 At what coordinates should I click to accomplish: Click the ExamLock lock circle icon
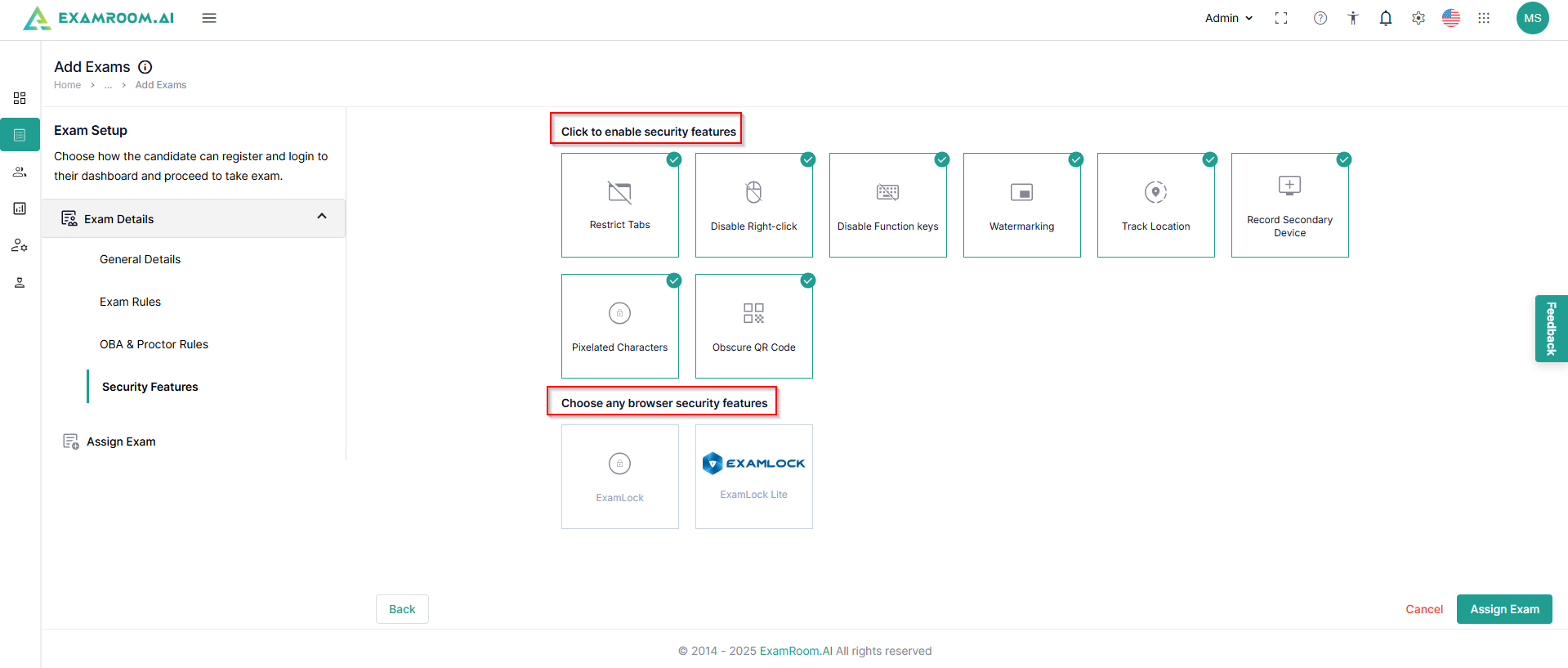click(x=620, y=464)
